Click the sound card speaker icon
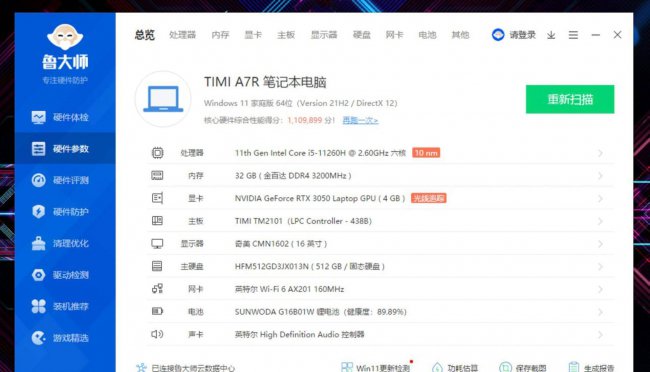The height and width of the screenshot is (372, 650). tap(157, 334)
